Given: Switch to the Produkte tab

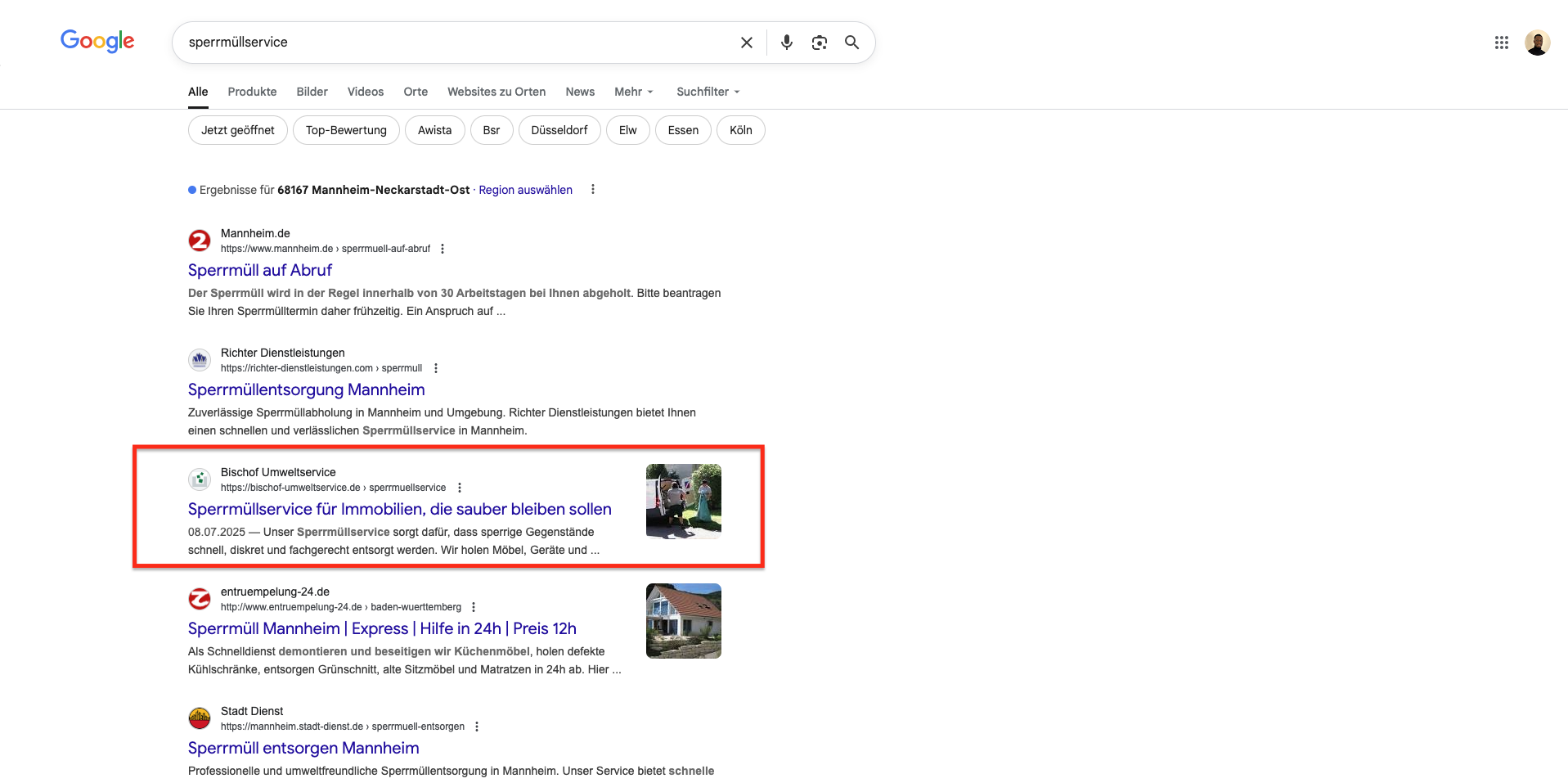Looking at the screenshot, I should pyautogui.click(x=252, y=92).
